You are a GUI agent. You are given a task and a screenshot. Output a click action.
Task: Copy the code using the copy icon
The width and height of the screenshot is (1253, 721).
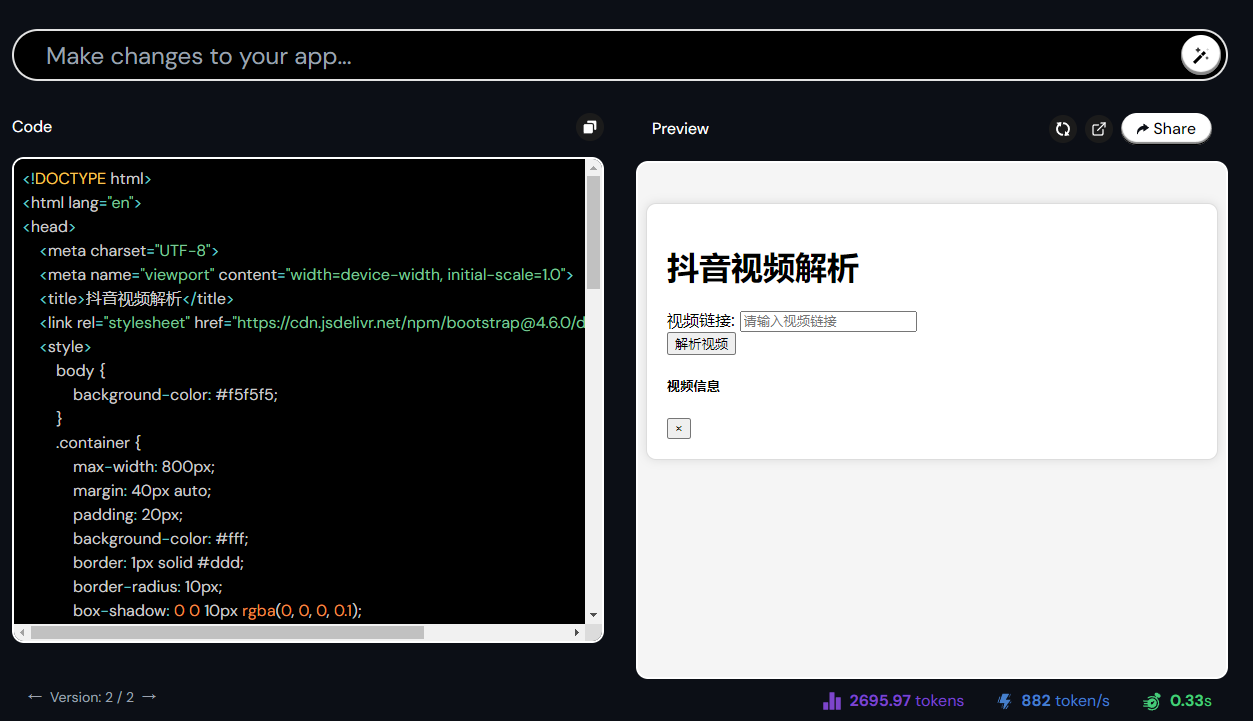click(589, 127)
